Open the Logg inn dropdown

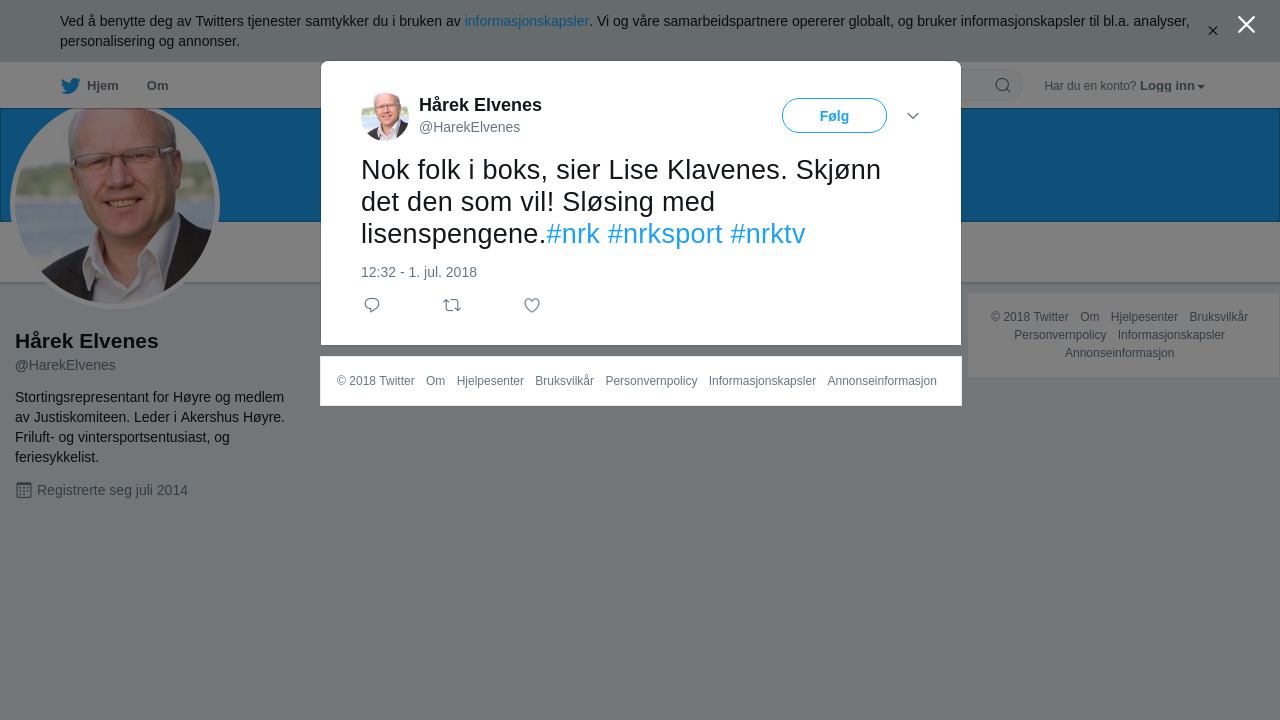[1172, 86]
